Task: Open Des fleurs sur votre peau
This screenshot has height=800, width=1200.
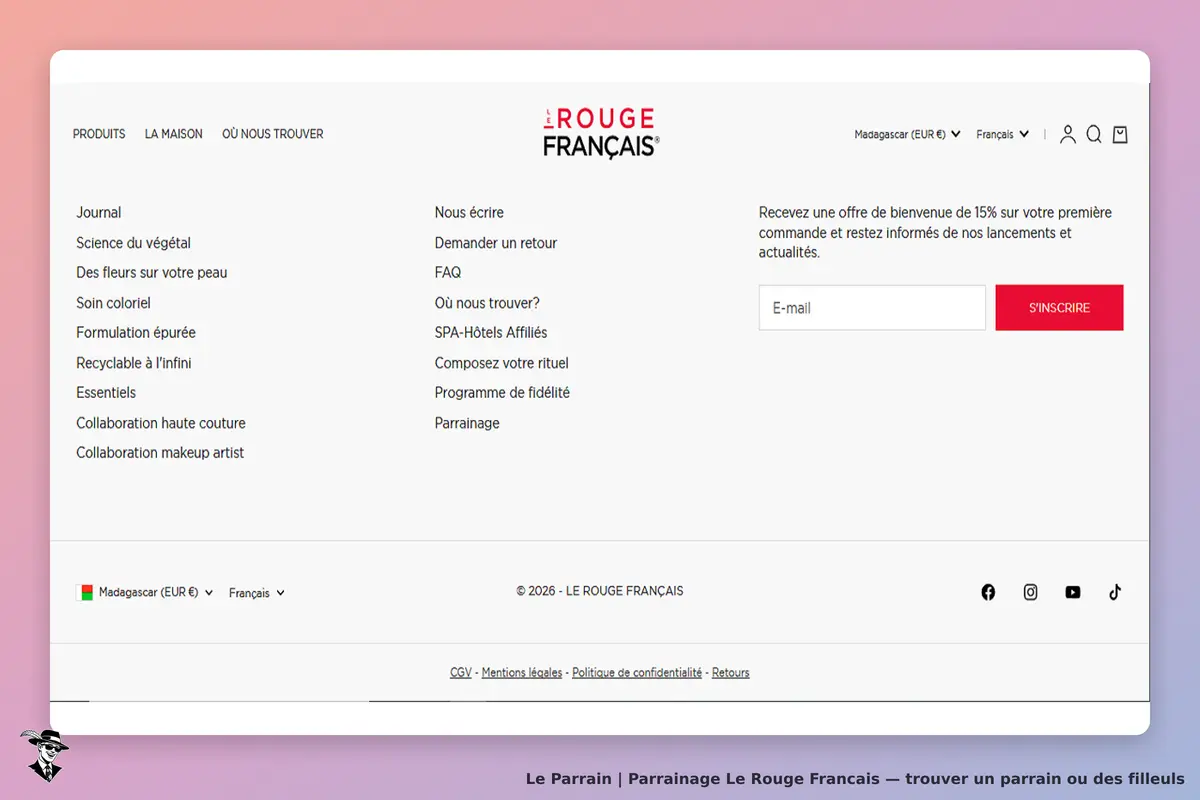Action: tap(152, 273)
